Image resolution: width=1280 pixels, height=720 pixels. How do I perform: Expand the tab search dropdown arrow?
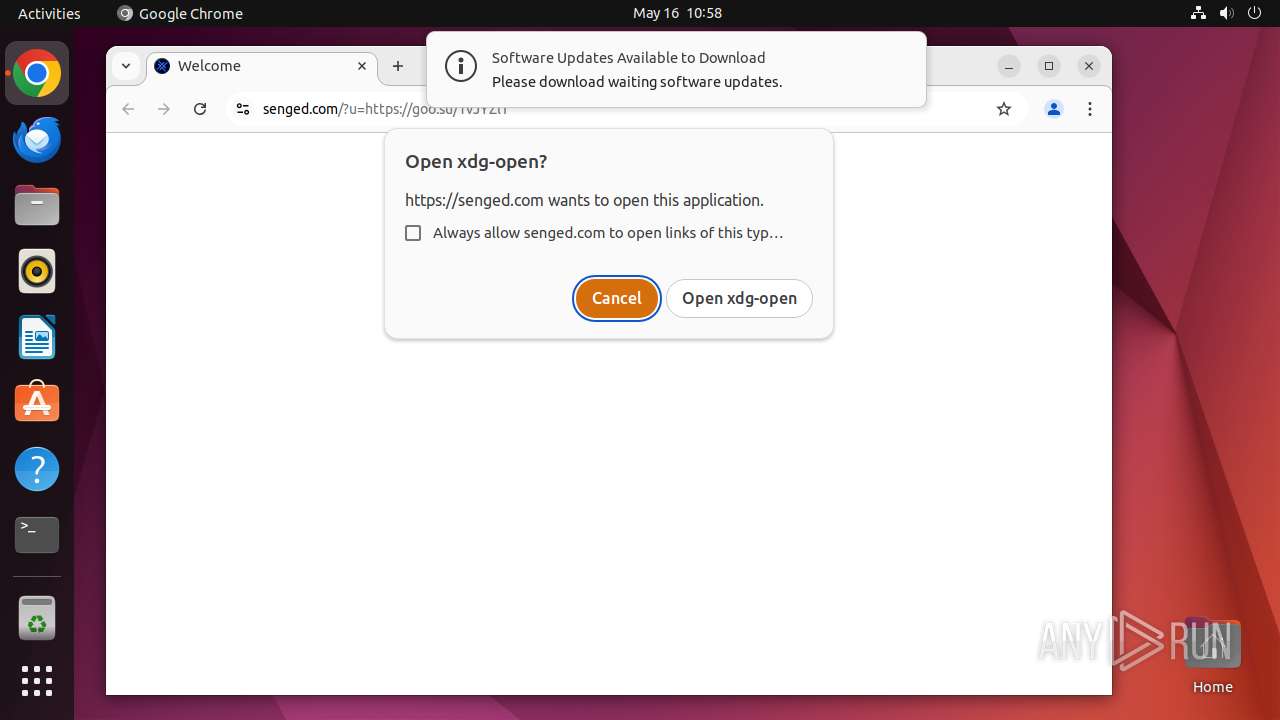click(126, 66)
